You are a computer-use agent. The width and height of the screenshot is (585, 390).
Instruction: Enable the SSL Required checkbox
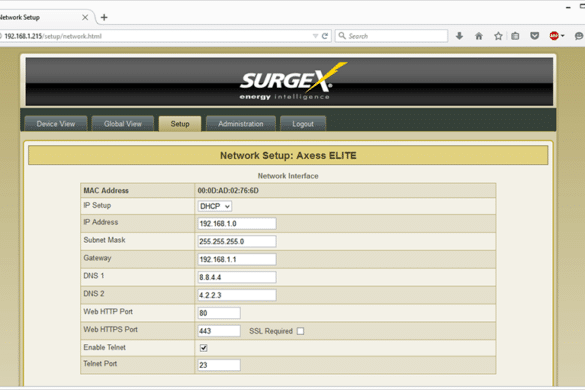pyautogui.click(x=300, y=331)
